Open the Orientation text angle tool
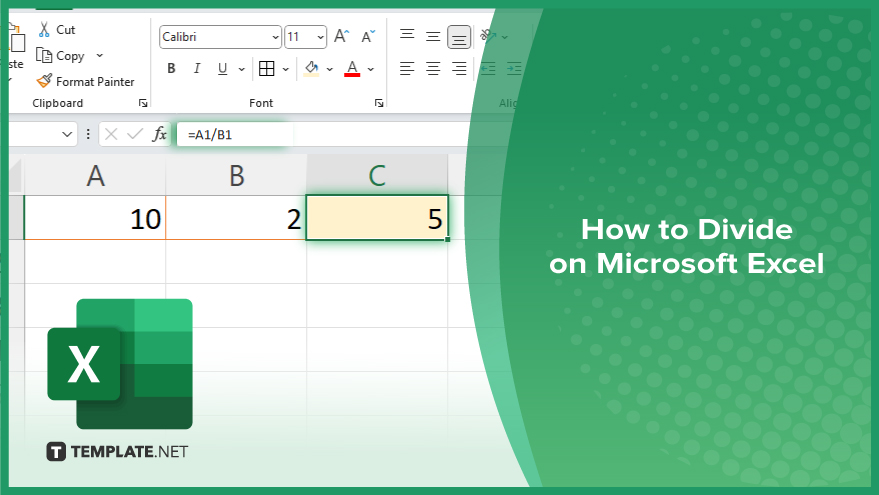The image size is (879, 495). click(489, 36)
